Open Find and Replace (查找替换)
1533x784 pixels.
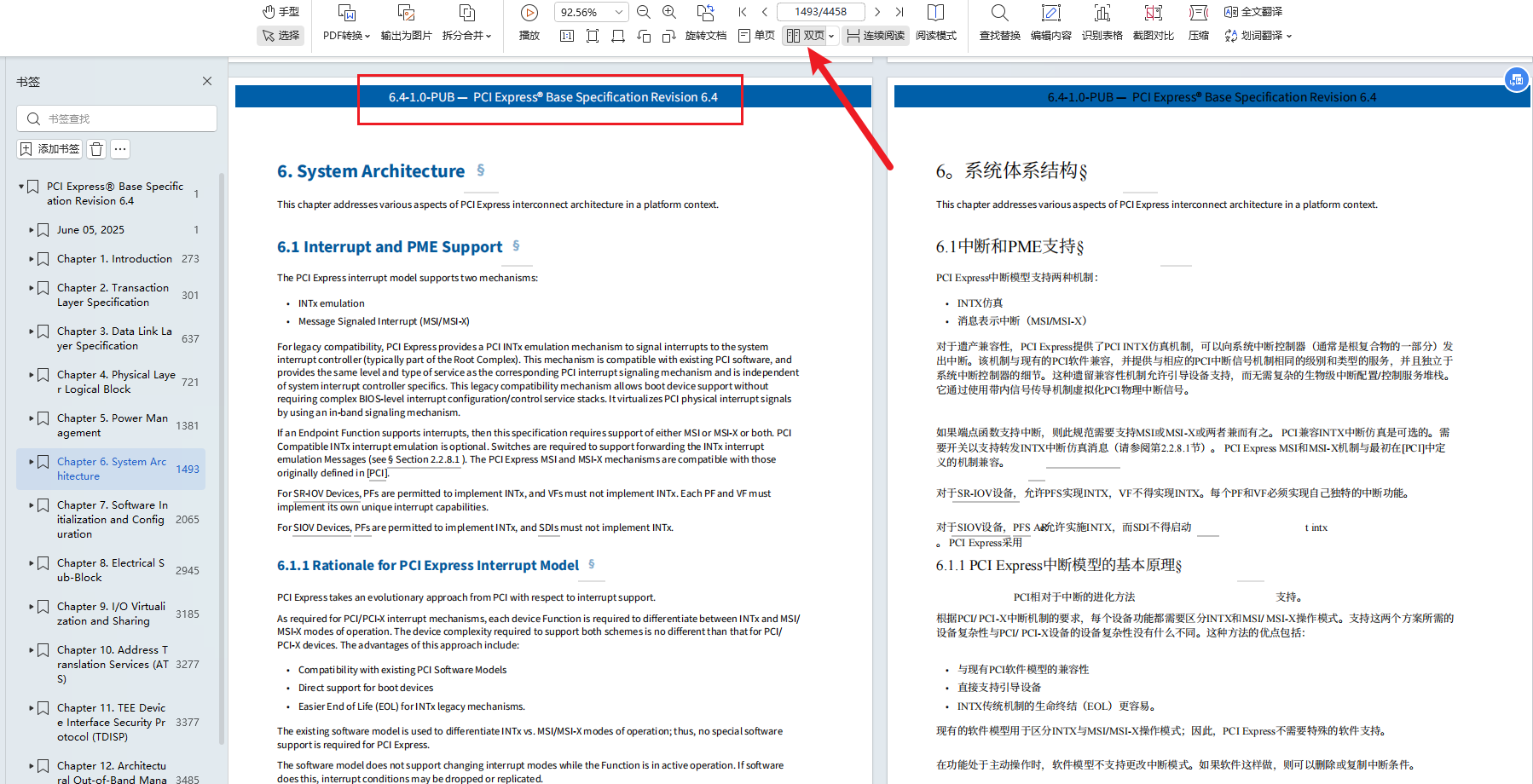1000,24
